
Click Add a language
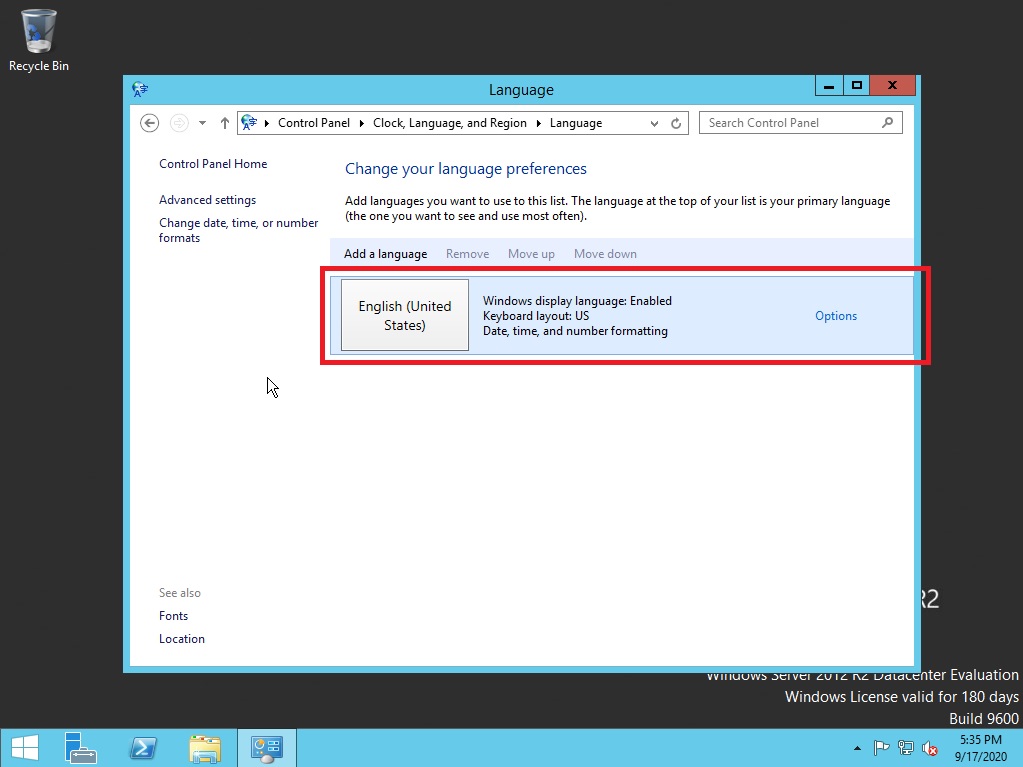point(386,254)
